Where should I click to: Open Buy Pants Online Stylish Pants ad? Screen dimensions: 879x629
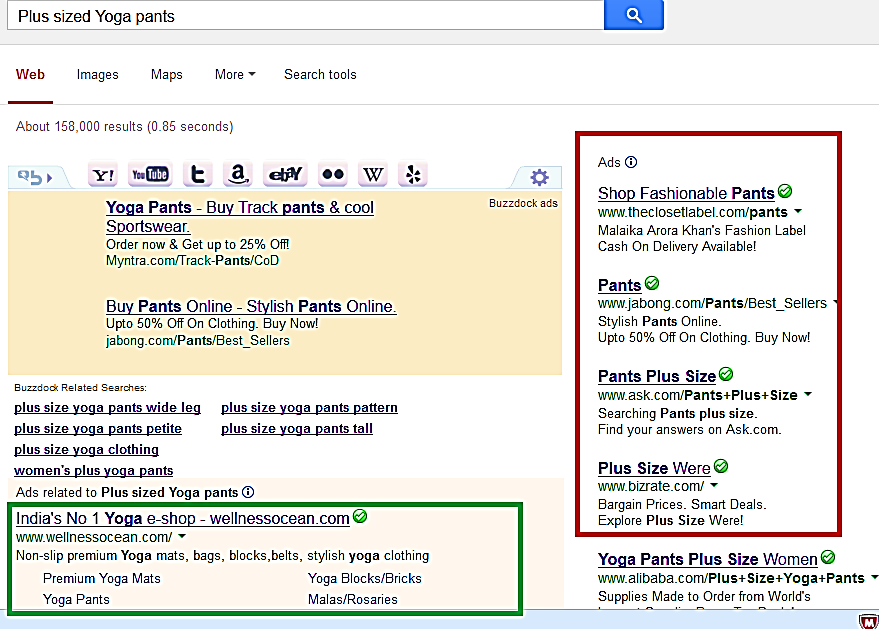(251, 306)
